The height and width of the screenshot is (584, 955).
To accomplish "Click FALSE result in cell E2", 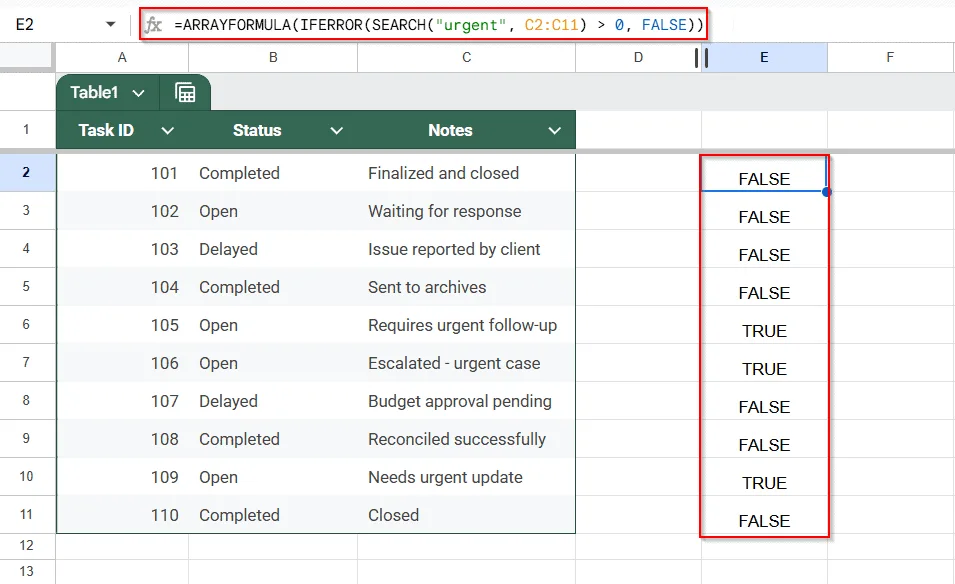I will (x=764, y=173).
